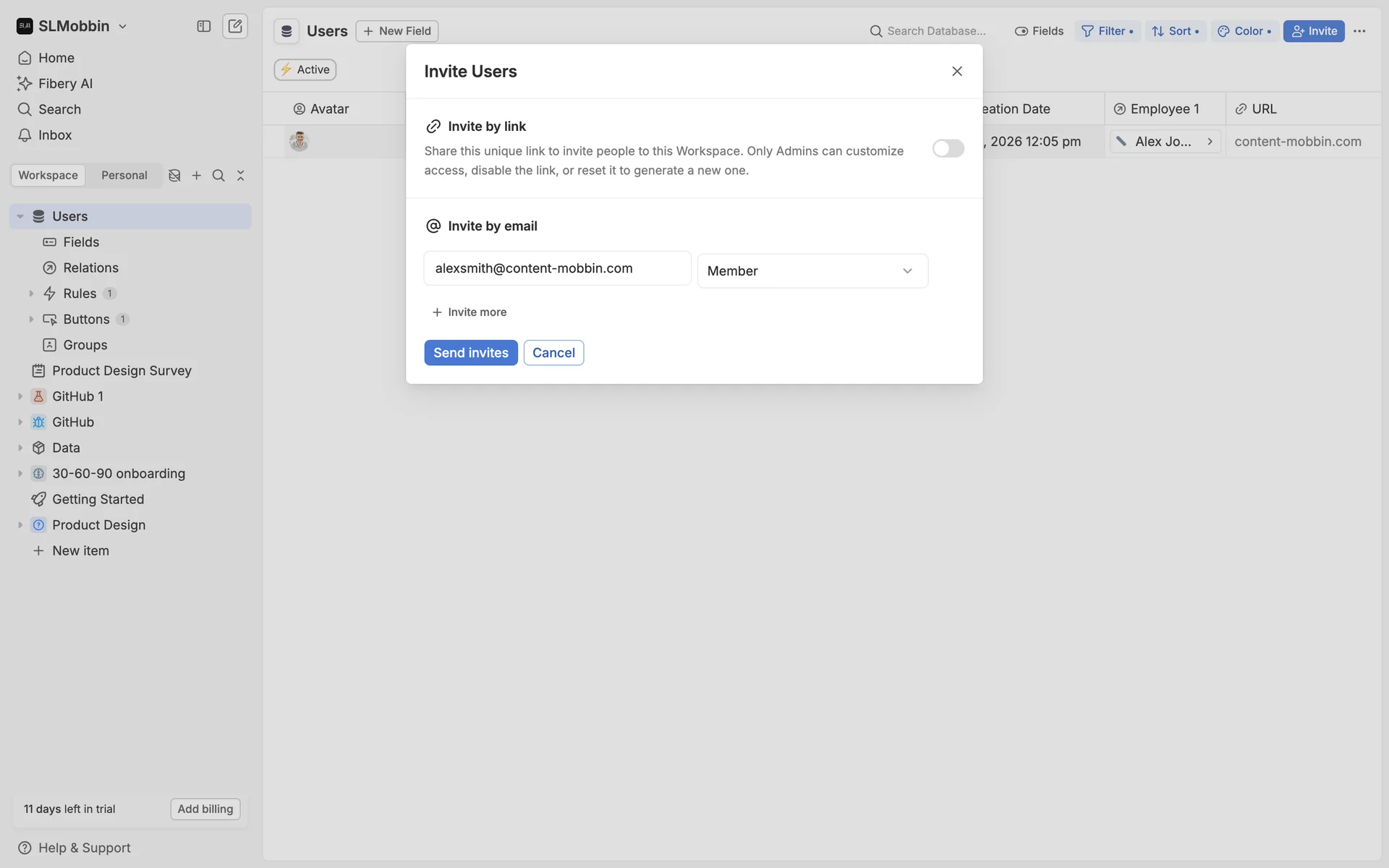Viewport: 1389px width, 868px height.
Task: Open Fibery AI from sidebar
Action: pos(65,84)
